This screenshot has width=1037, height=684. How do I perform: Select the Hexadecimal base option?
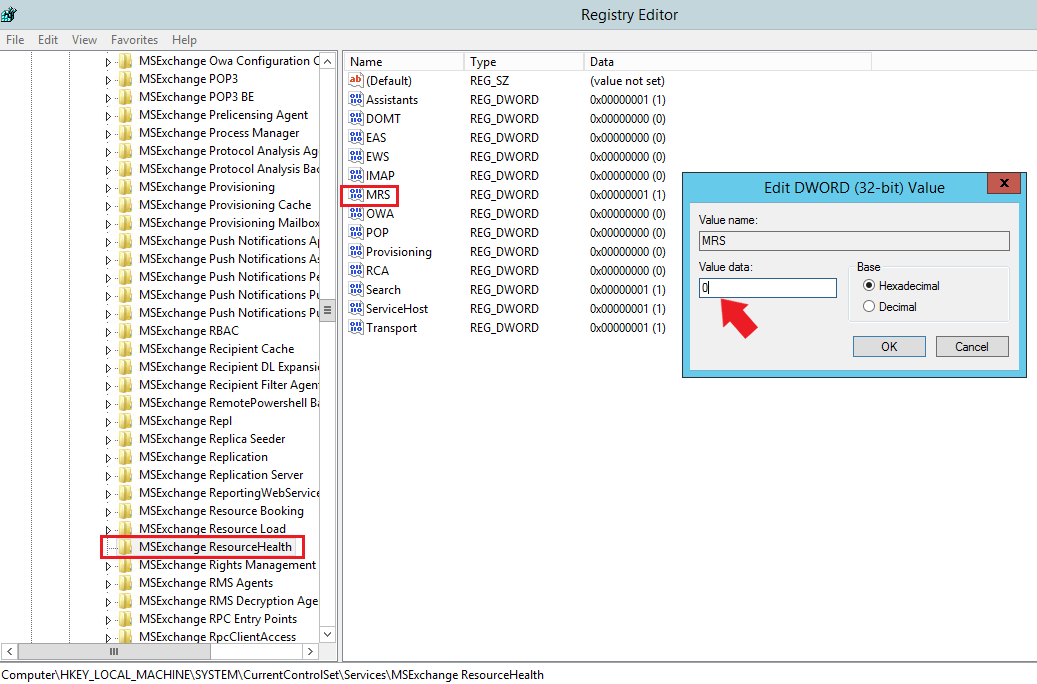(x=869, y=286)
